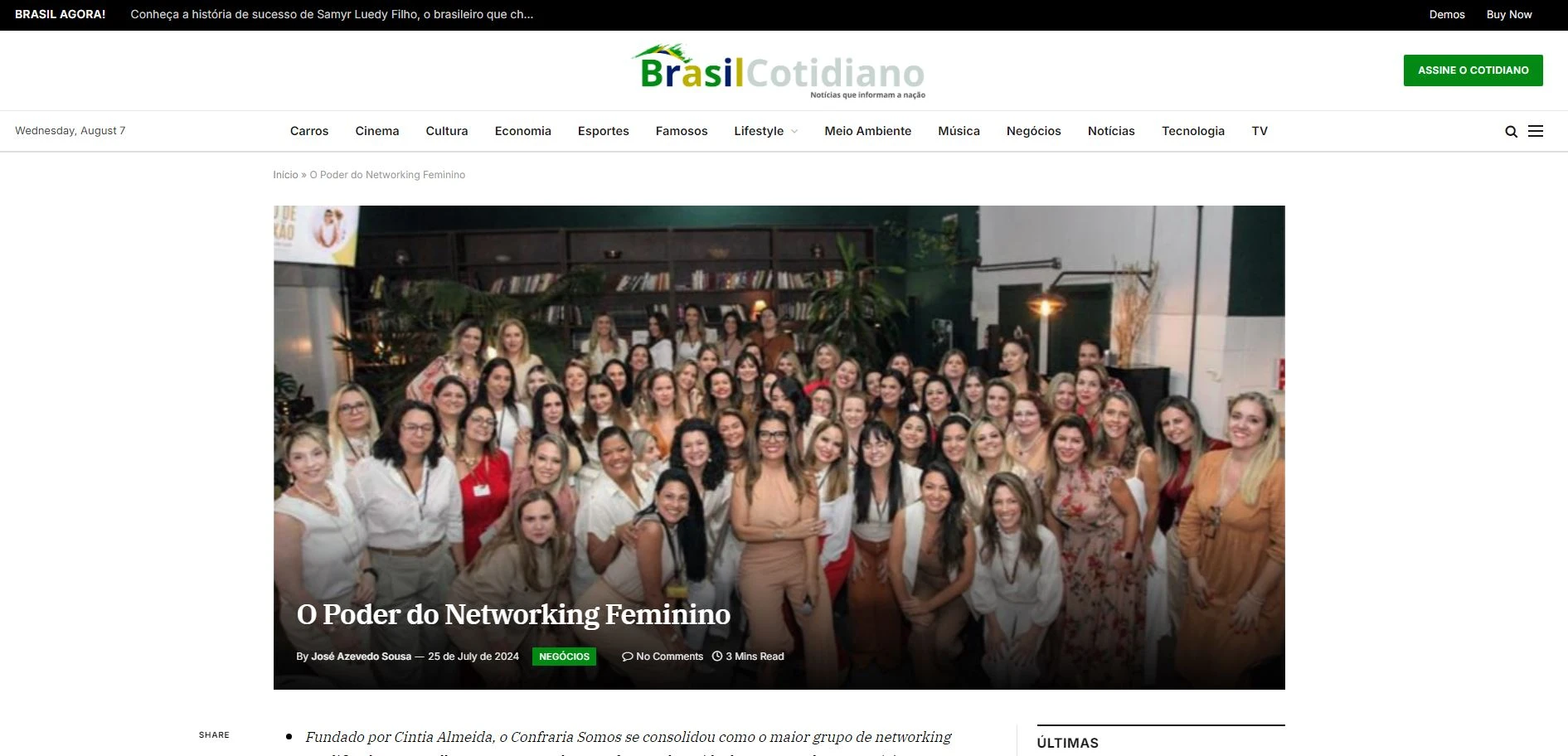Viewport: 1568px width, 756px height.
Task: Click the Brasil Cotidiano logo
Action: click(x=779, y=71)
